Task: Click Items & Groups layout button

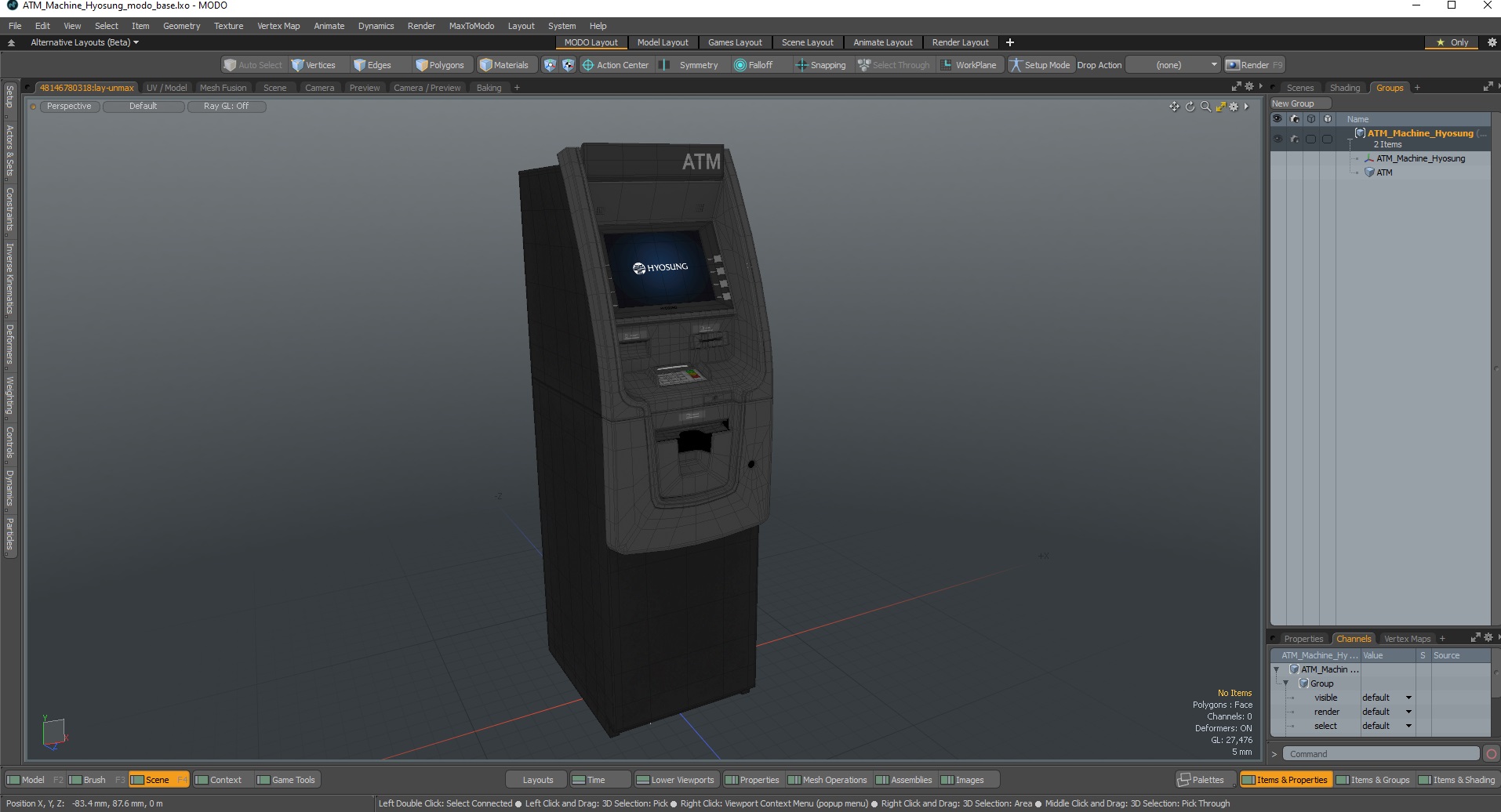Action: pyautogui.click(x=1372, y=780)
